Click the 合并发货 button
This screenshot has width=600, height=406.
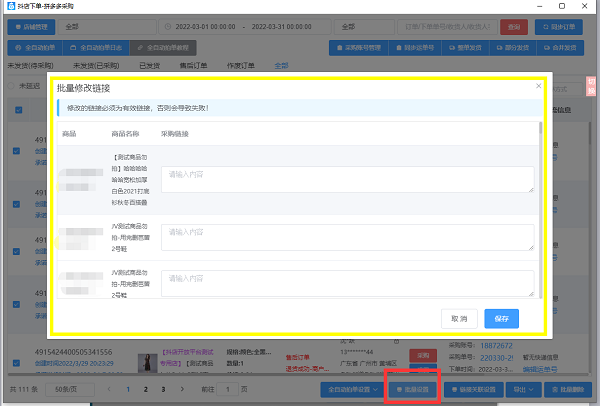pos(560,48)
